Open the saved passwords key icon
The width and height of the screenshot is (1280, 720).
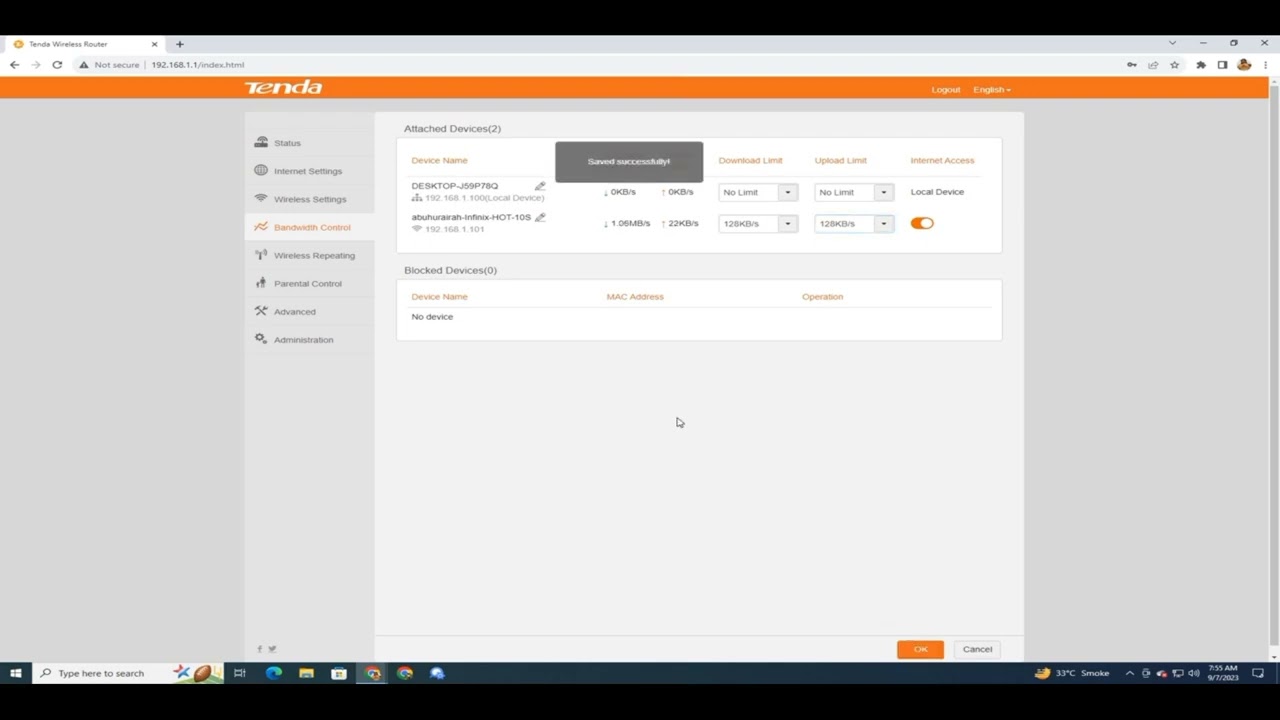(1132, 65)
